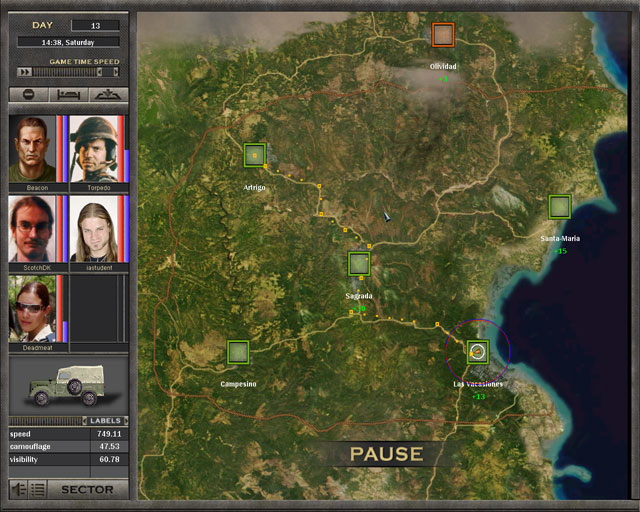
Task: Click the Campesino map label
Action: 238,384
